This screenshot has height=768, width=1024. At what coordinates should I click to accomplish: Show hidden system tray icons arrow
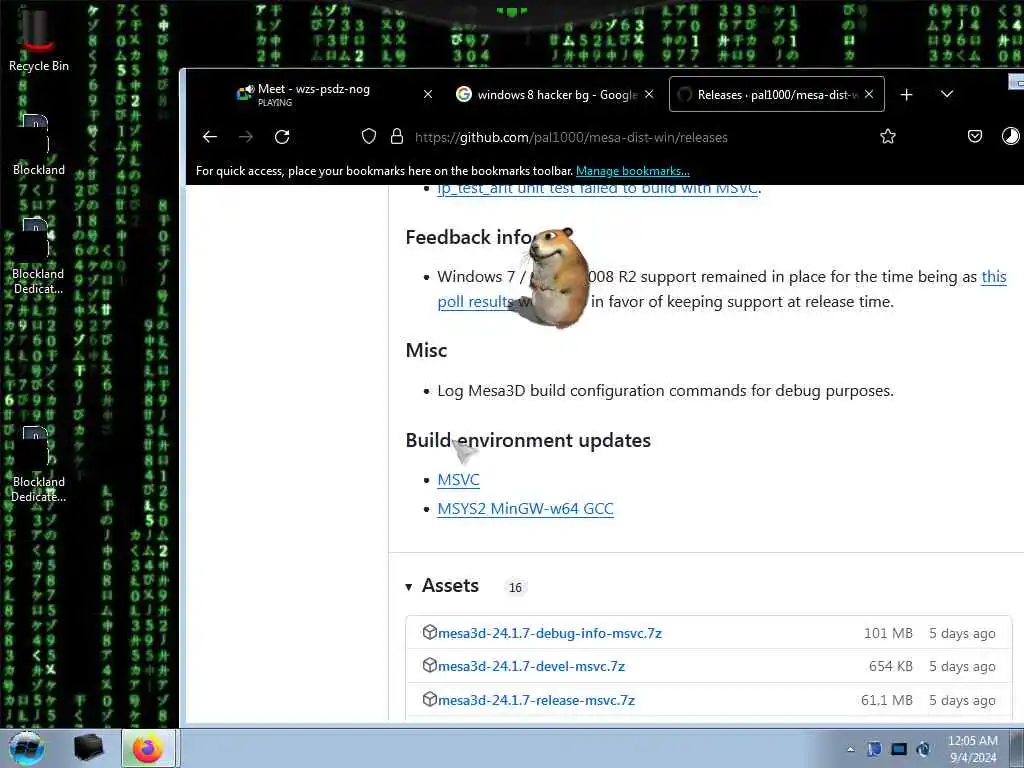pos(850,750)
